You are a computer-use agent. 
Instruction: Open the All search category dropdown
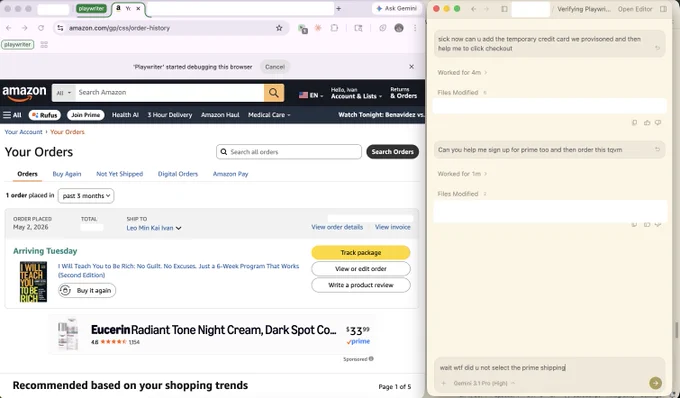63,93
